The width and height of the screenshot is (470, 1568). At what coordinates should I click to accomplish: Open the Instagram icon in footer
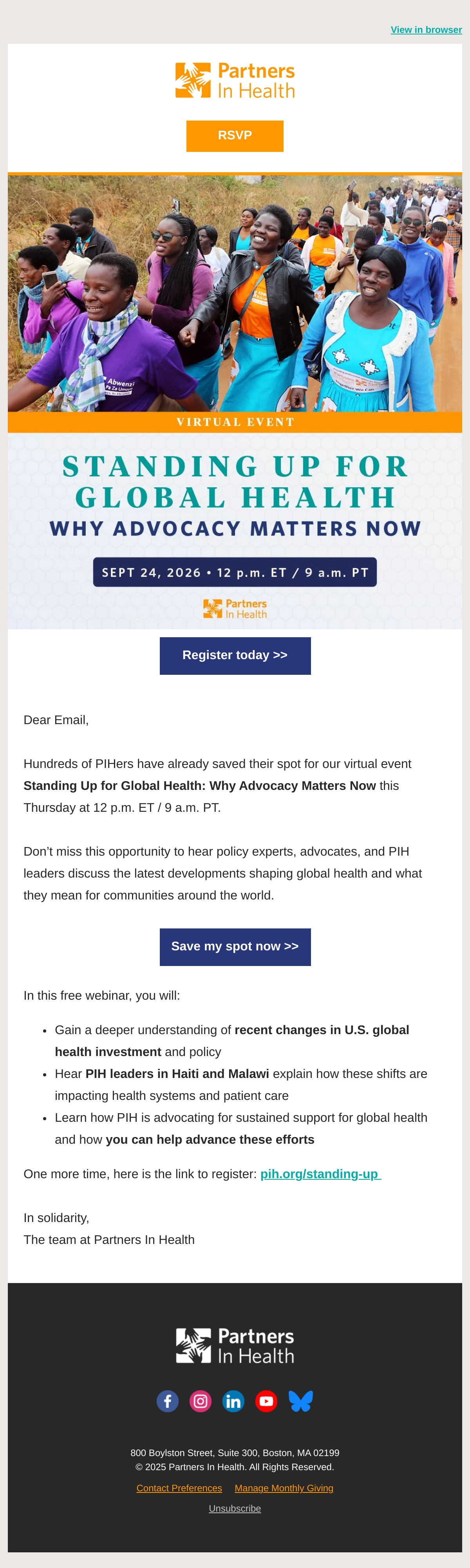point(200,1401)
